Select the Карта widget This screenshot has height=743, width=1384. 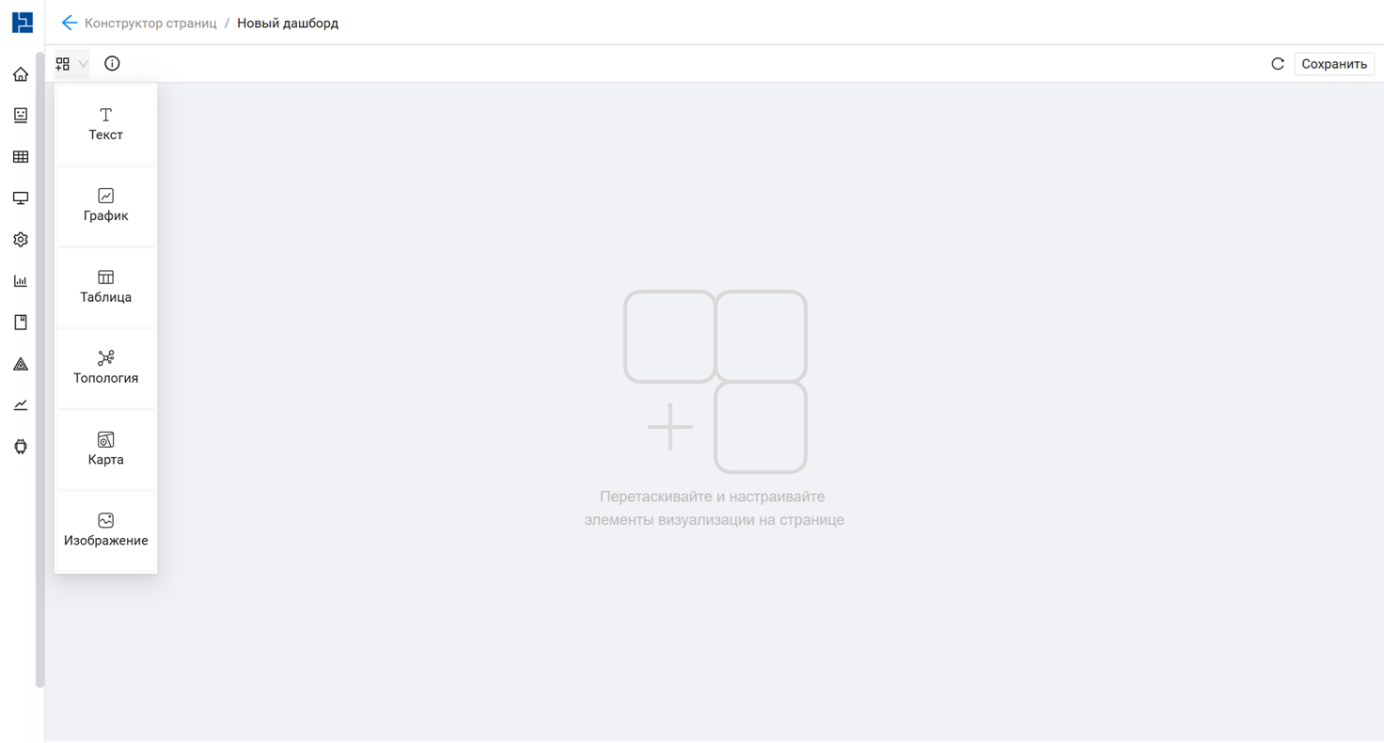pyautogui.click(x=106, y=450)
